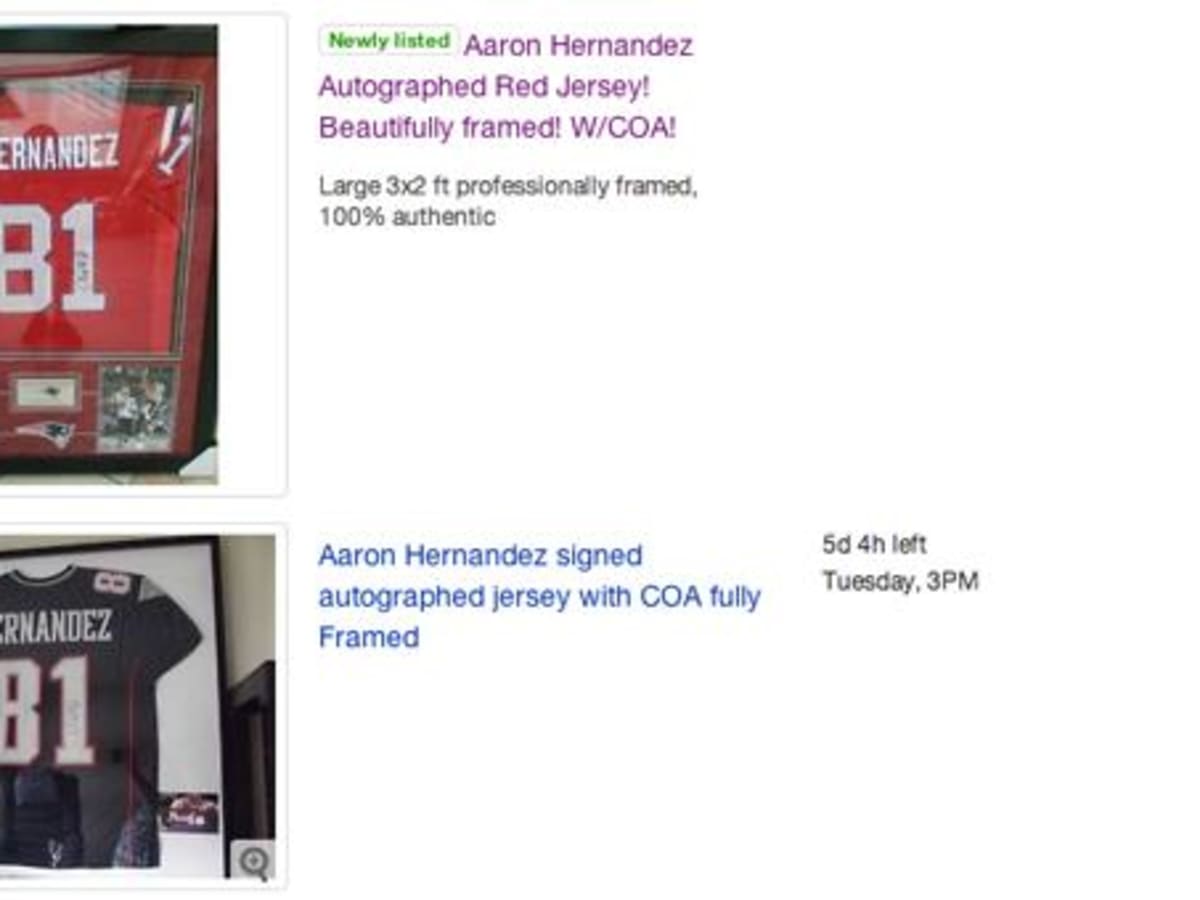Open Aaron Hernandez Autographed Red Jersey listing link
Image resolution: width=1200 pixels, height=900 pixels.
(x=506, y=86)
